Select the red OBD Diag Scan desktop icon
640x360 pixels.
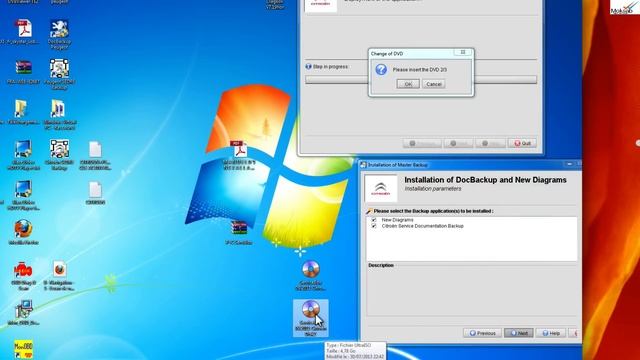point(23,276)
